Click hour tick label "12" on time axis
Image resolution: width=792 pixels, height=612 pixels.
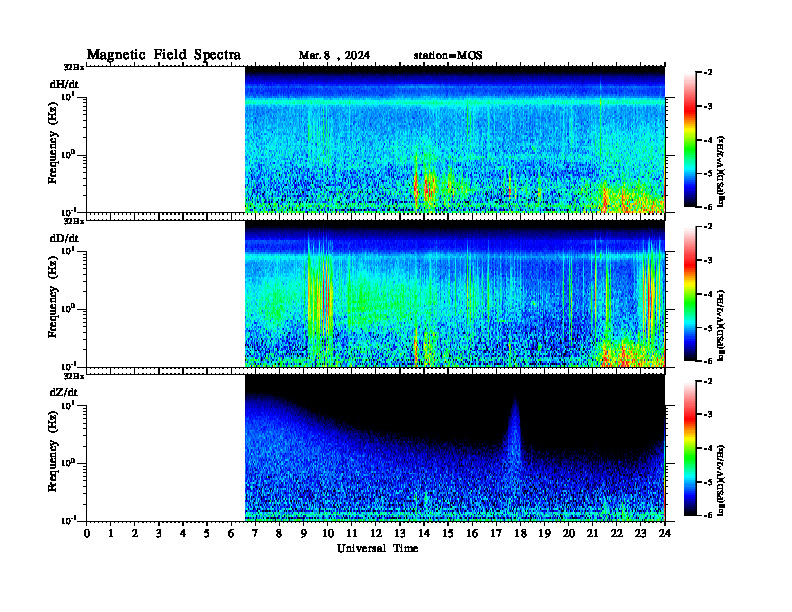pos(376,534)
